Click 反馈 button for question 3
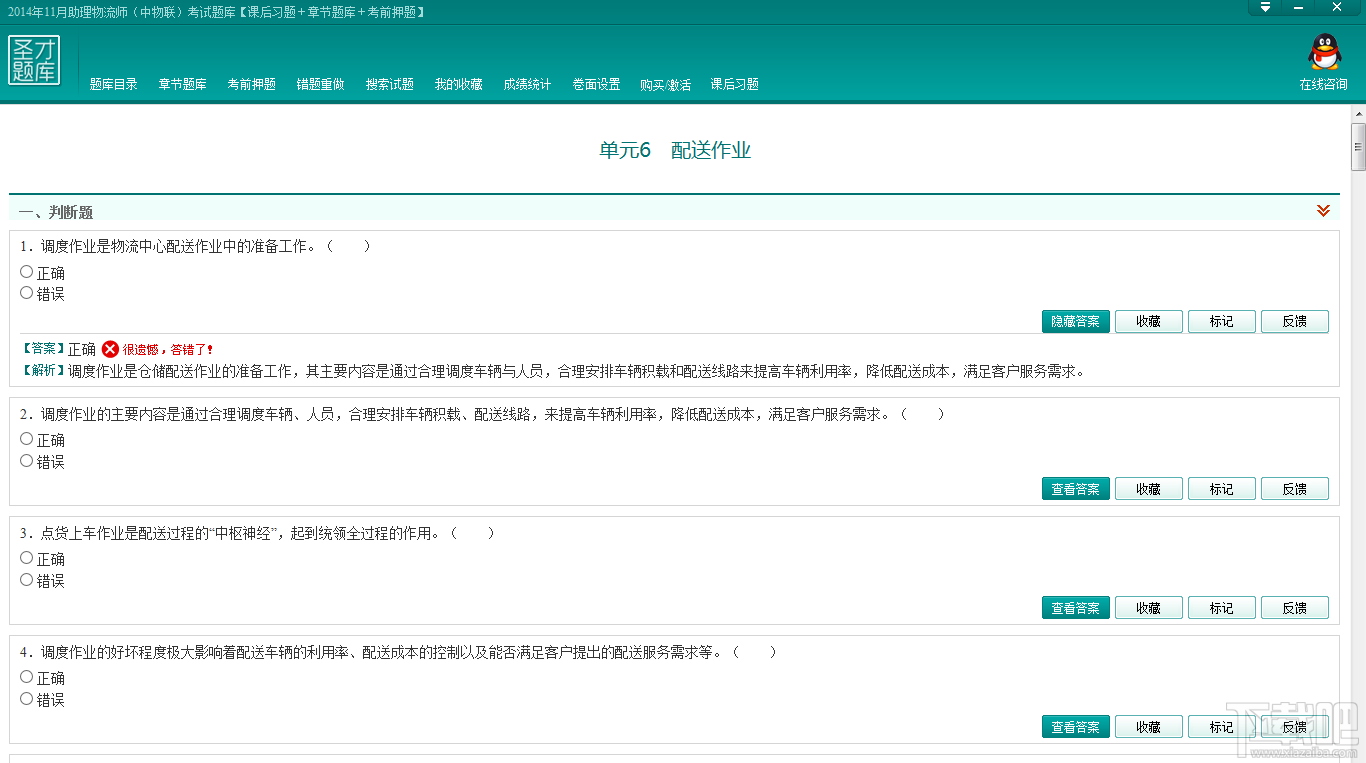This screenshot has height=763, width=1366. (1295, 608)
